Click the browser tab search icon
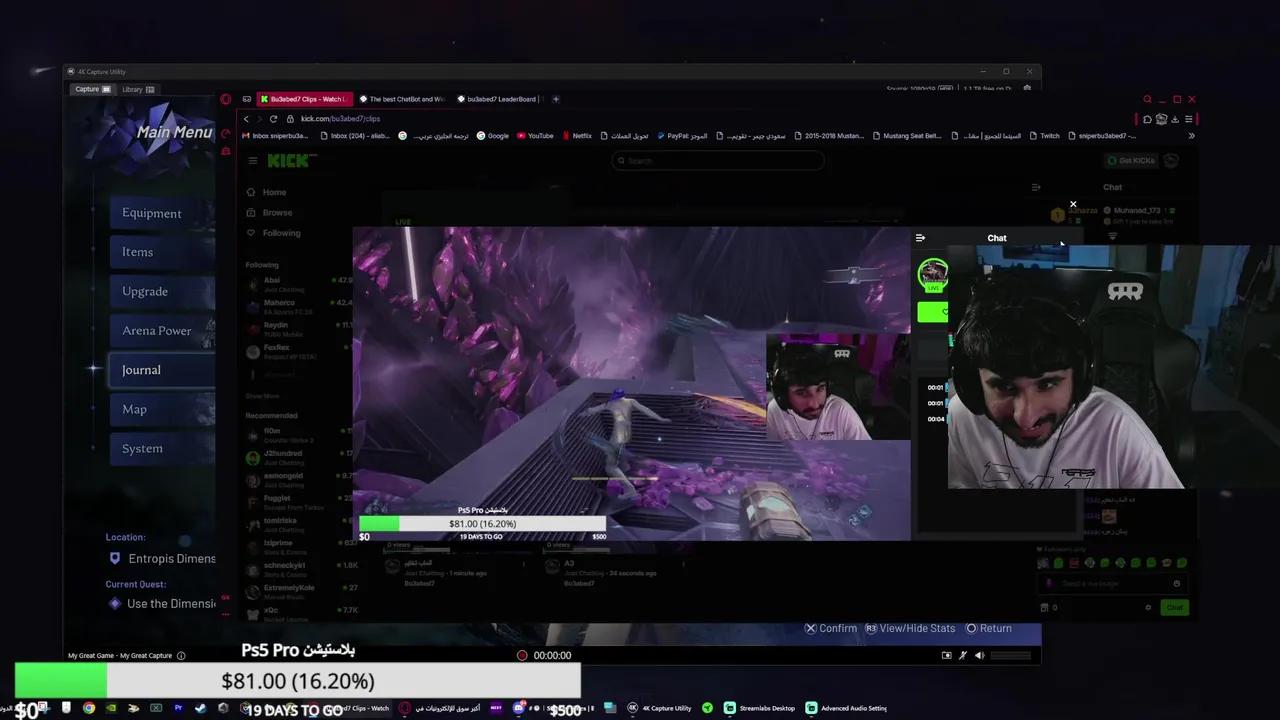 pyautogui.click(x=1147, y=99)
